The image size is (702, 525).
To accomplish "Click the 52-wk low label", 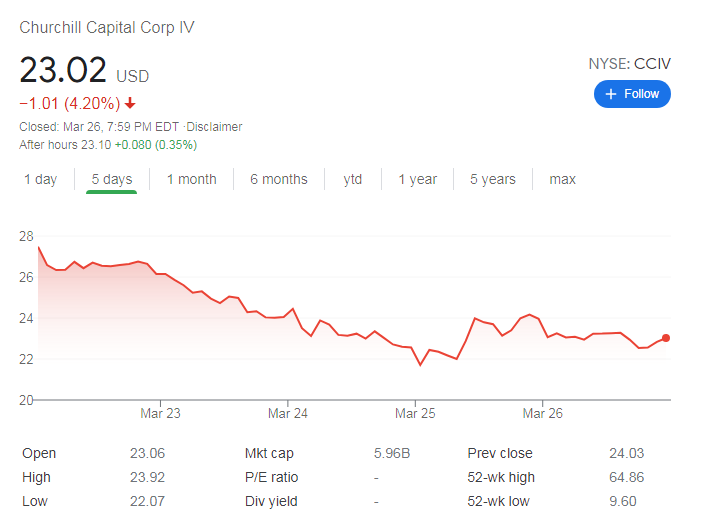I will [x=498, y=501].
